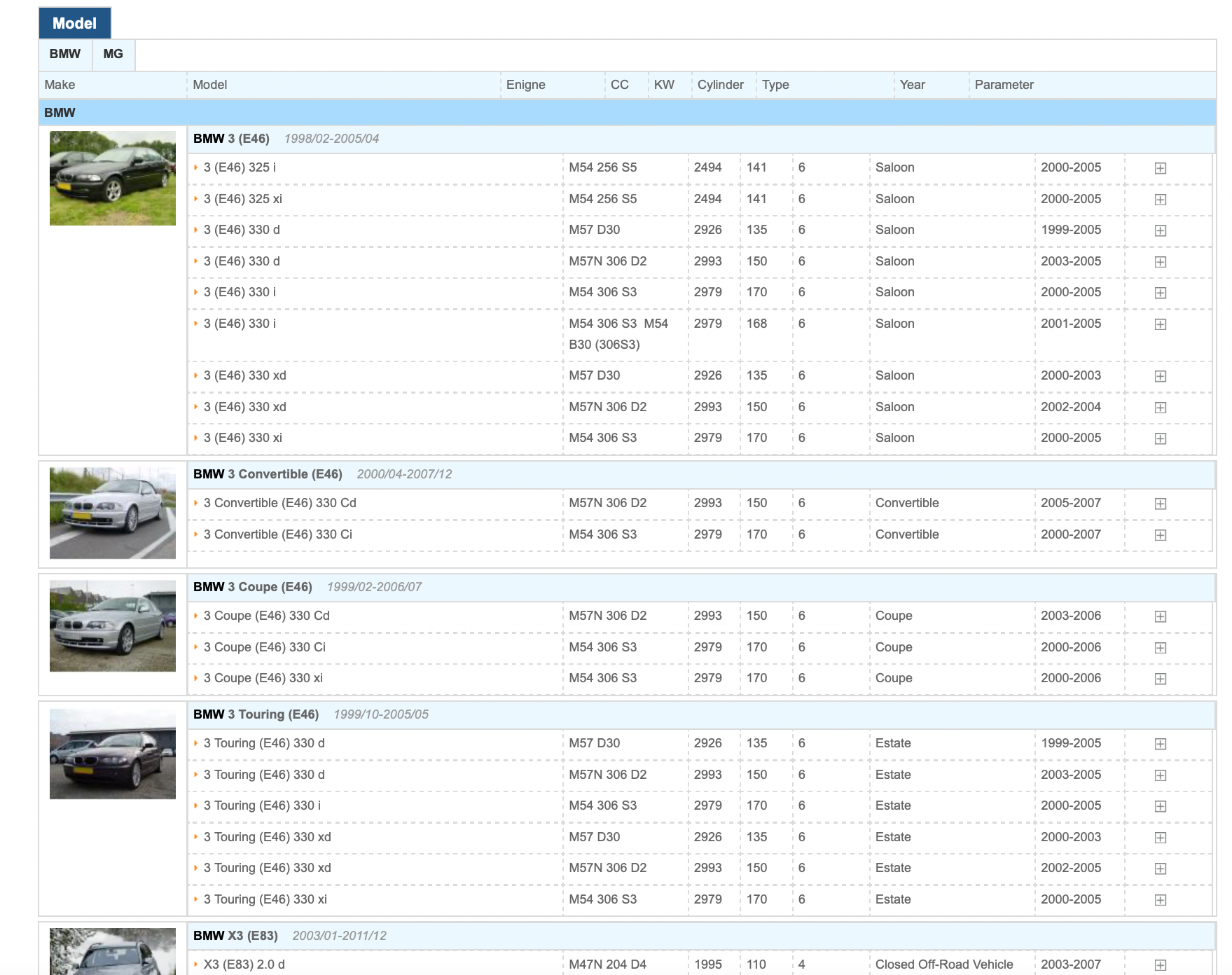Image resolution: width=1232 pixels, height=975 pixels.
Task: Click plus icon for 3 Coupe 330 Ci
Action: [1160, 648]
